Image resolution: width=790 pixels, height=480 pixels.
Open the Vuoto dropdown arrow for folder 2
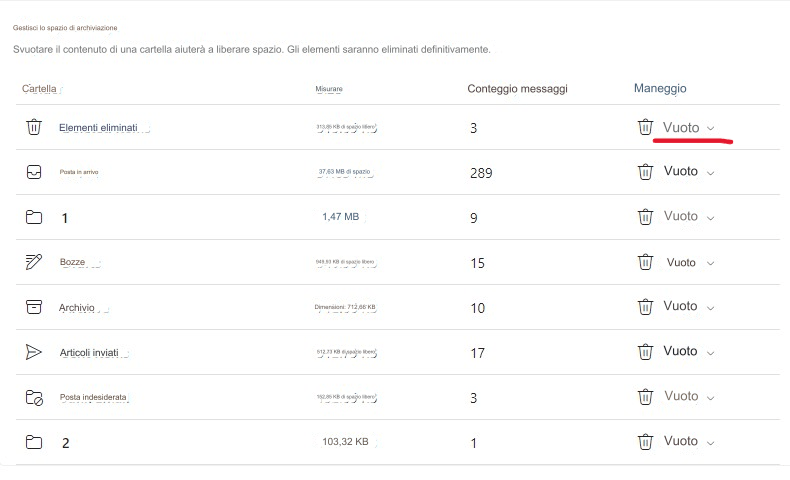(710, 443)
